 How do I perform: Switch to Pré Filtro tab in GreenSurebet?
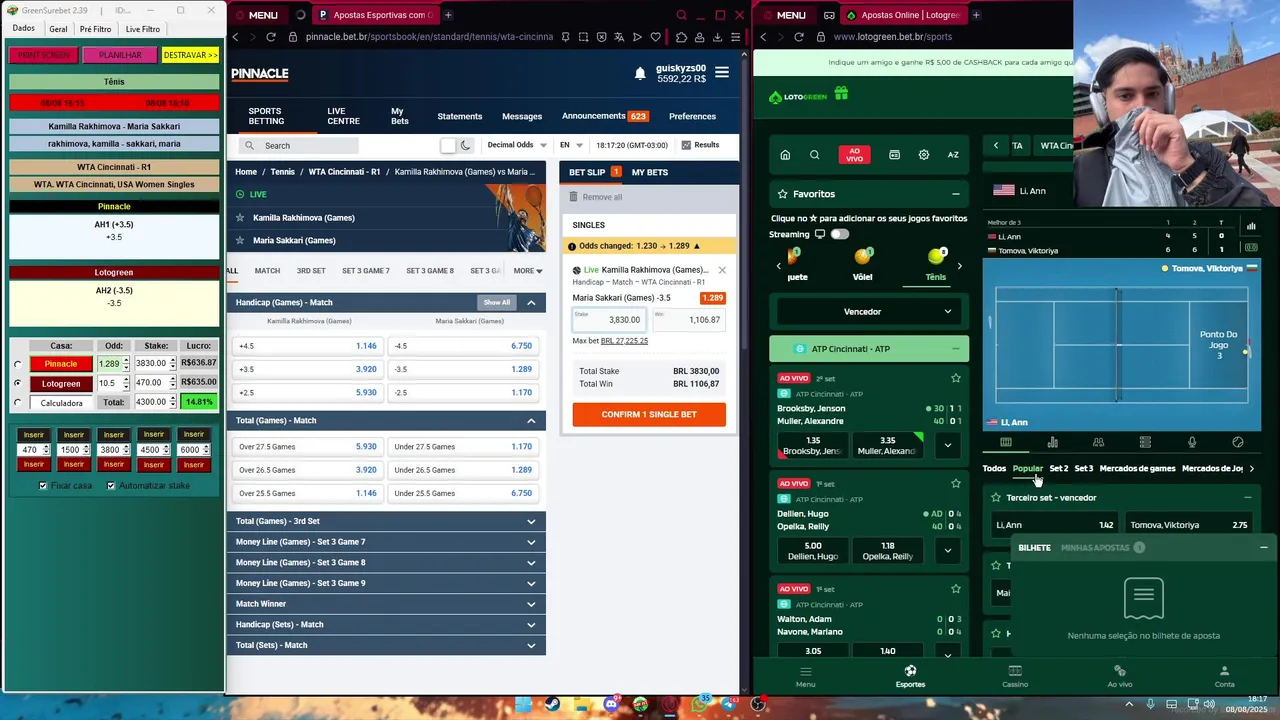96,29
